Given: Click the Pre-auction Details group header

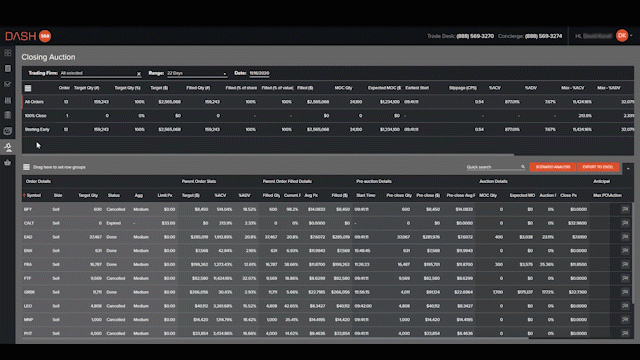Looking at the screenshot, I should click(374, 181).
